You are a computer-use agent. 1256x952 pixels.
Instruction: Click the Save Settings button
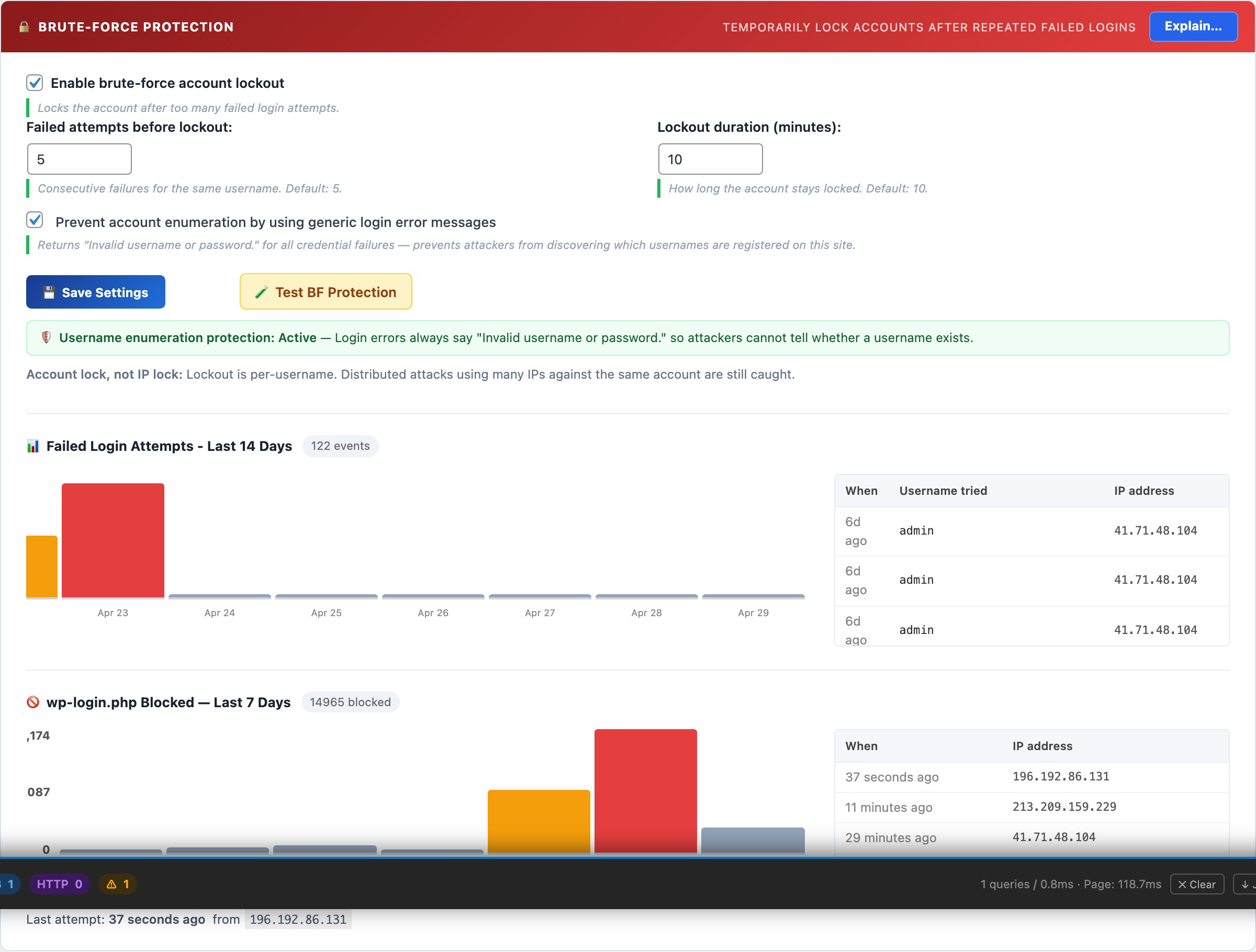point(95,292)
